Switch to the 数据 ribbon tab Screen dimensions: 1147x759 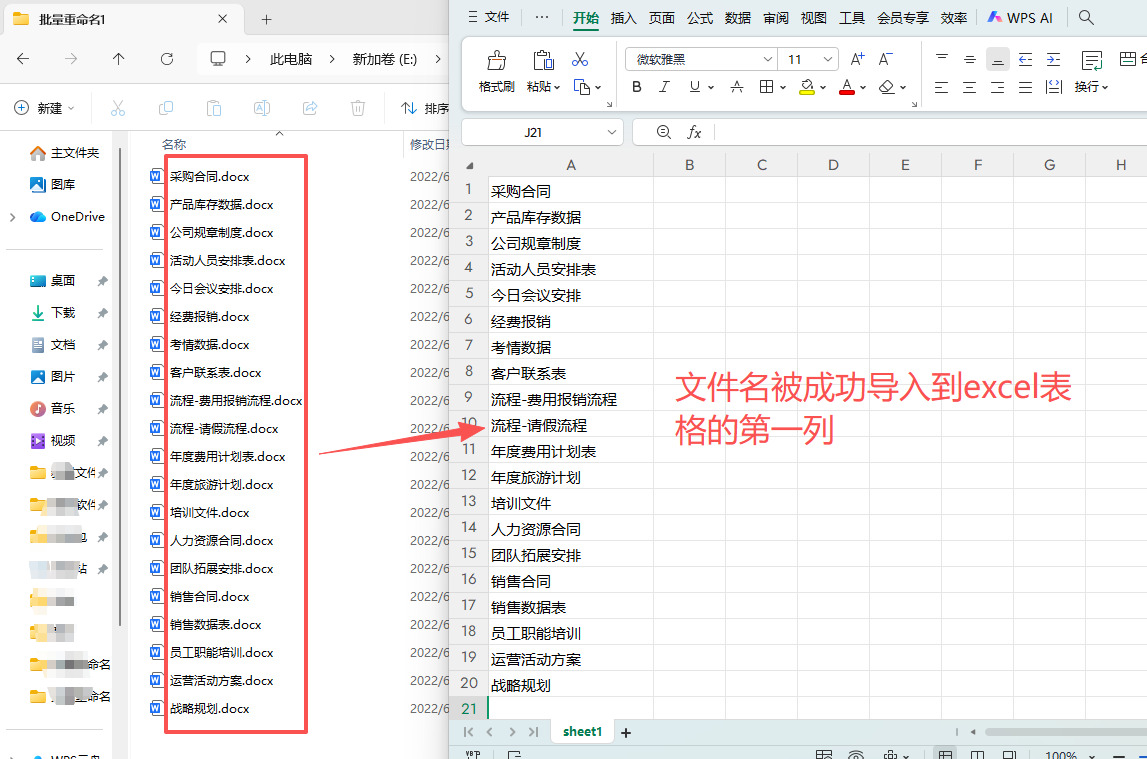coord(737,18)
